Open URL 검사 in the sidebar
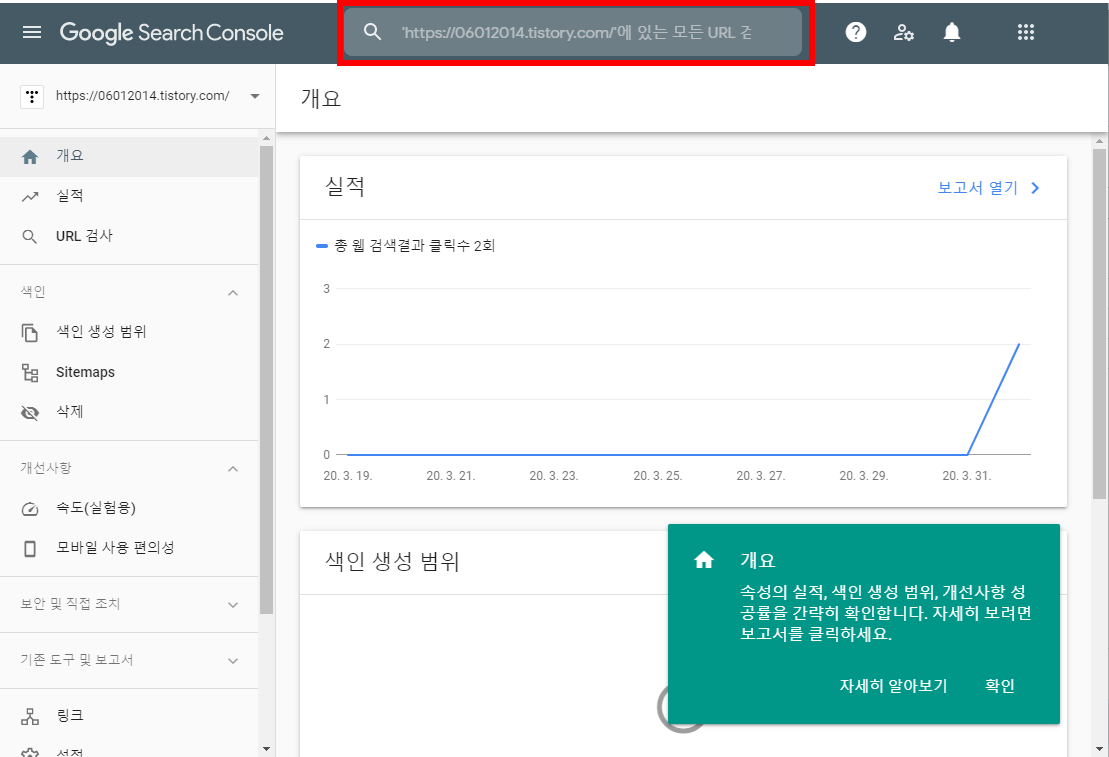Screen dimensions: 1109x757 point(129,236)
